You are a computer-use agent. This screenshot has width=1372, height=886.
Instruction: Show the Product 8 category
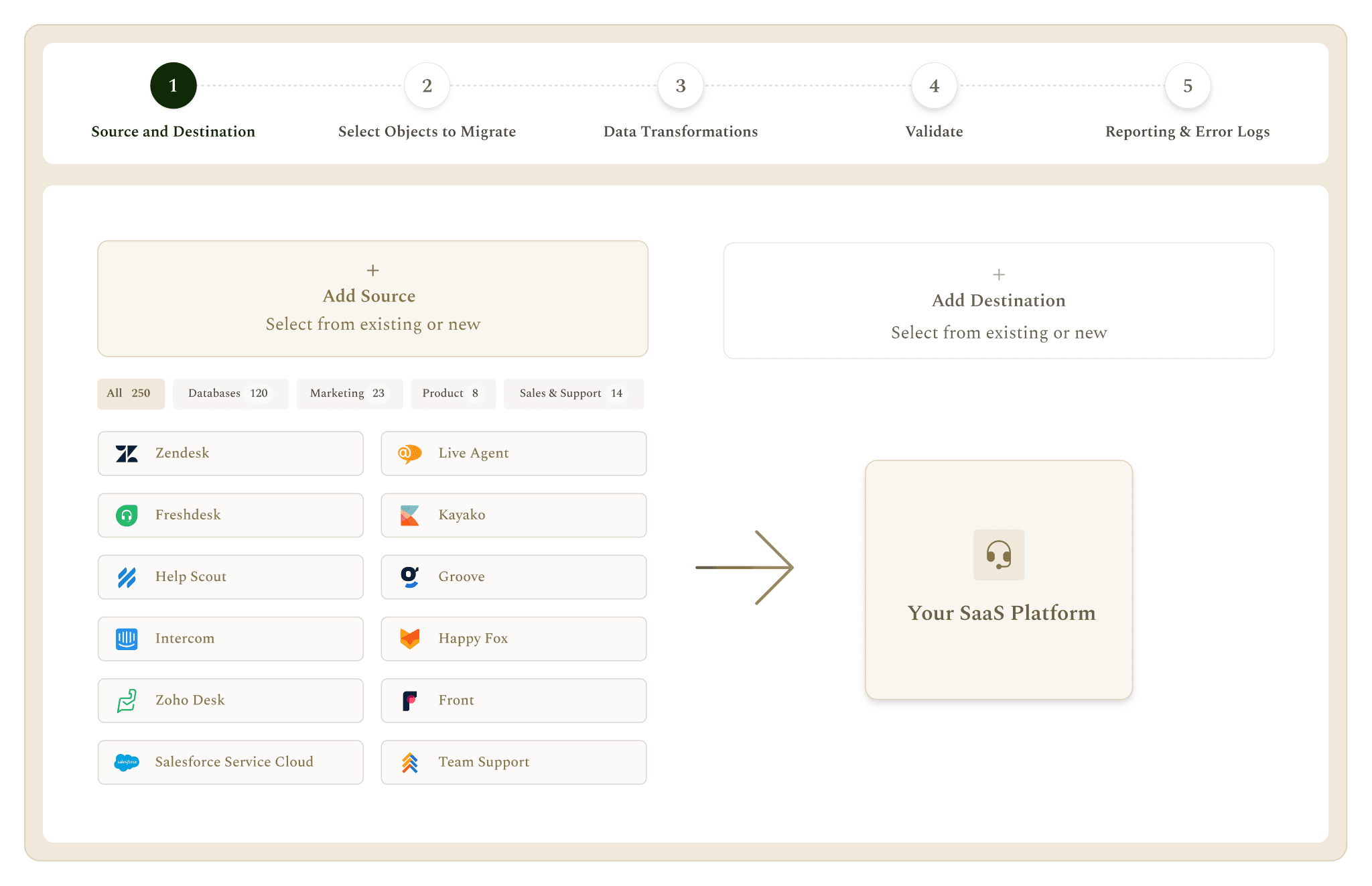454,393
